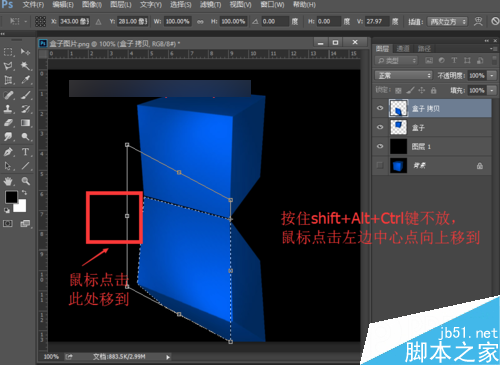Select the Pen tool

click(x=8, y=152)
